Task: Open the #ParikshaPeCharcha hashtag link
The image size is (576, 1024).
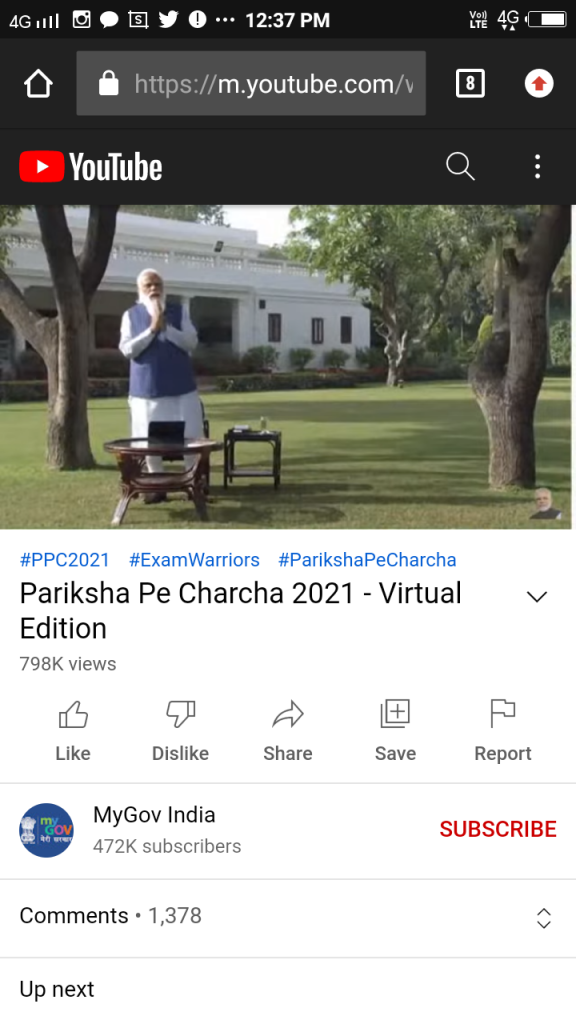Action: (367, 560)
